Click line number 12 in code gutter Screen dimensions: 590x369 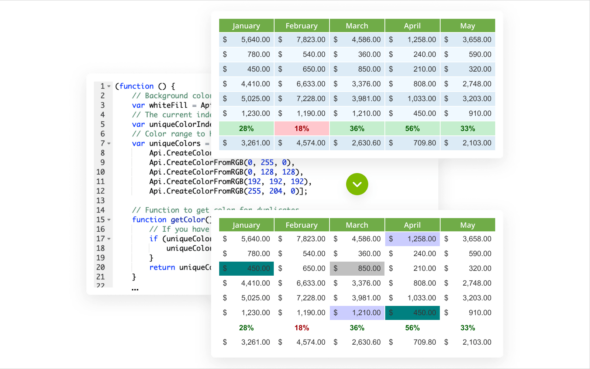tap(100, 191)
